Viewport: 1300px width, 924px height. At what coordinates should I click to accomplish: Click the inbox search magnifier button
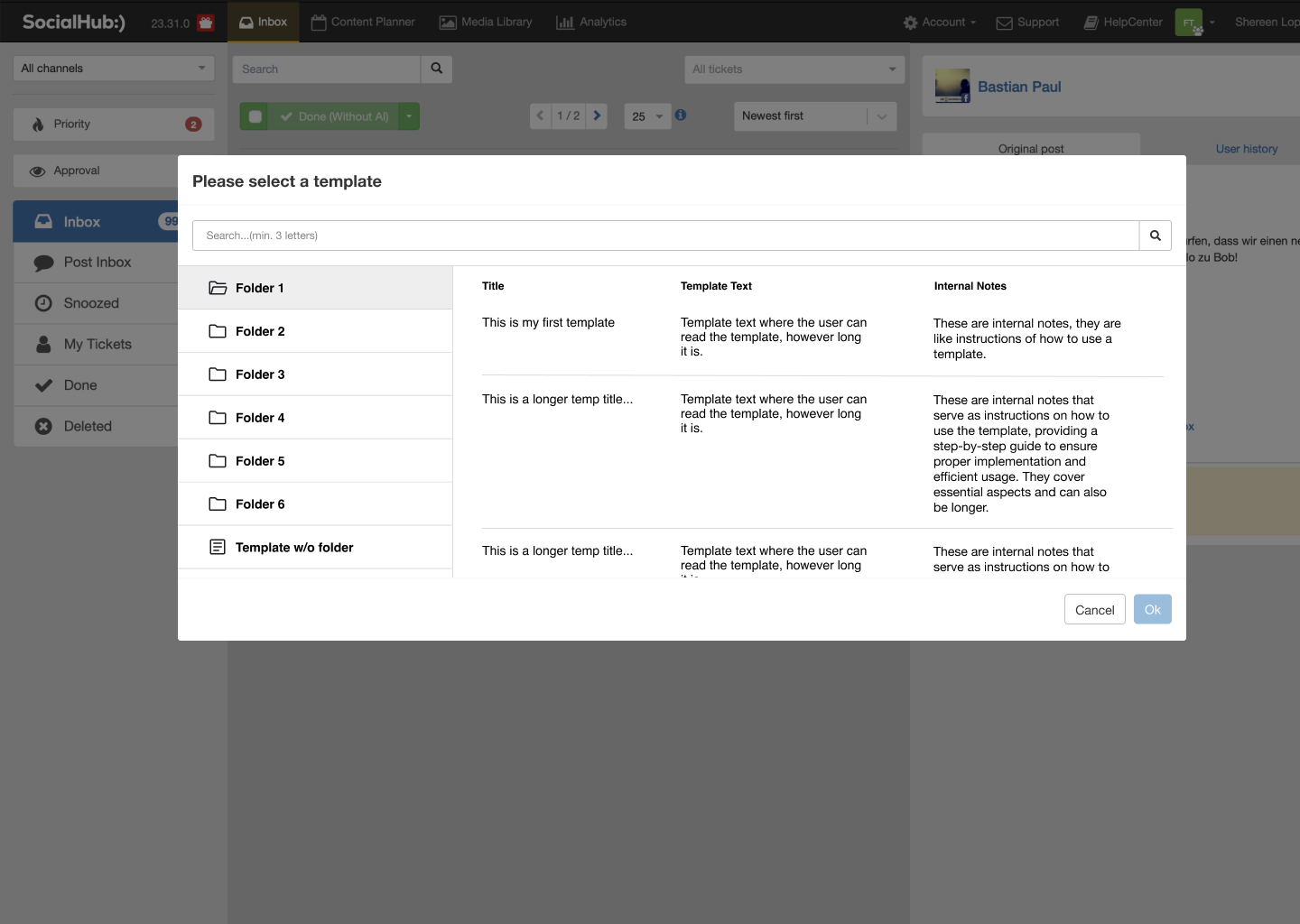point(437,69)
